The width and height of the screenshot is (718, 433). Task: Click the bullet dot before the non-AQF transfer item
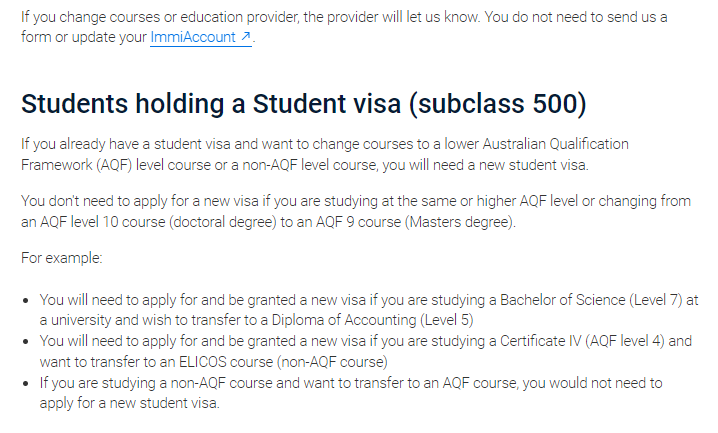pos(26,384)
